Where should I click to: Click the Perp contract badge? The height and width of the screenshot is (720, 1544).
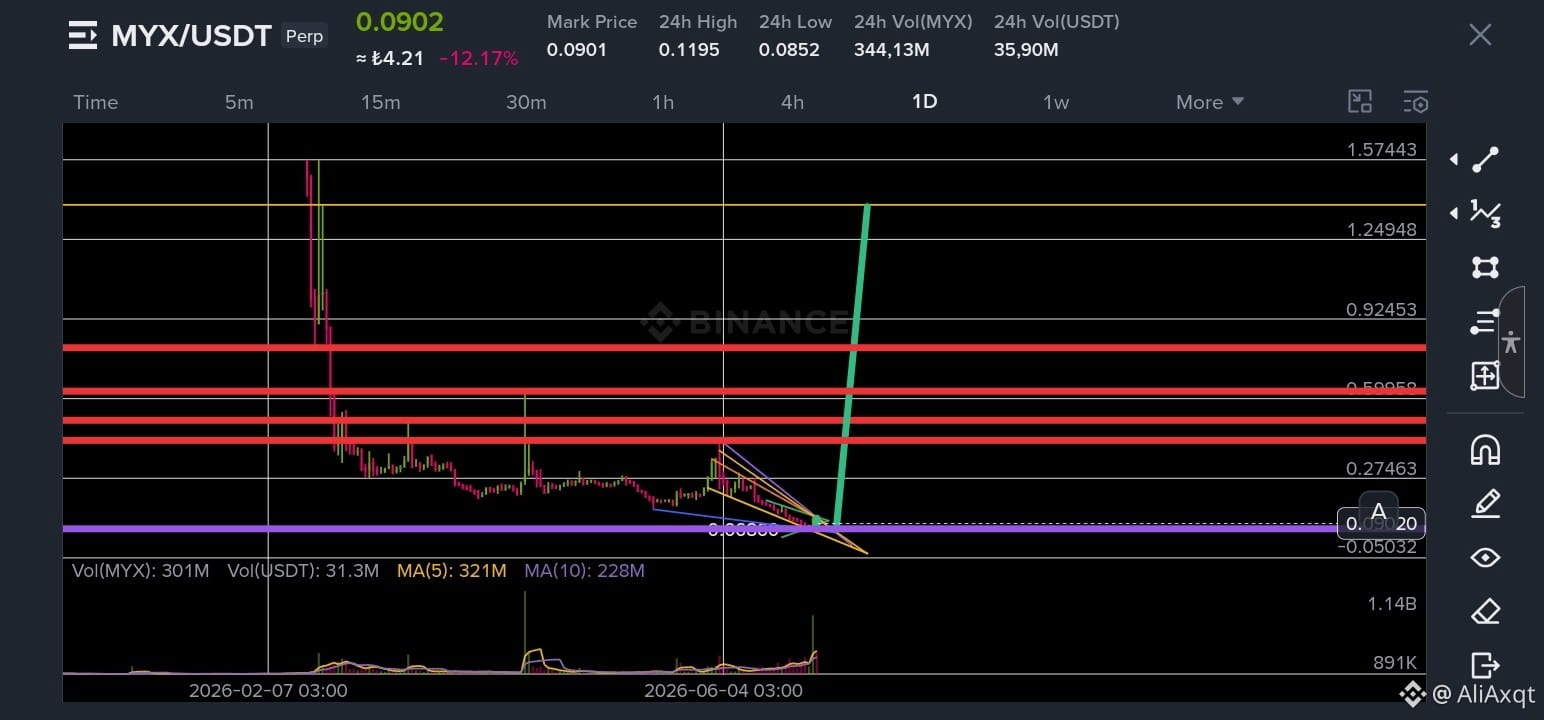click(x=304, y=36)
